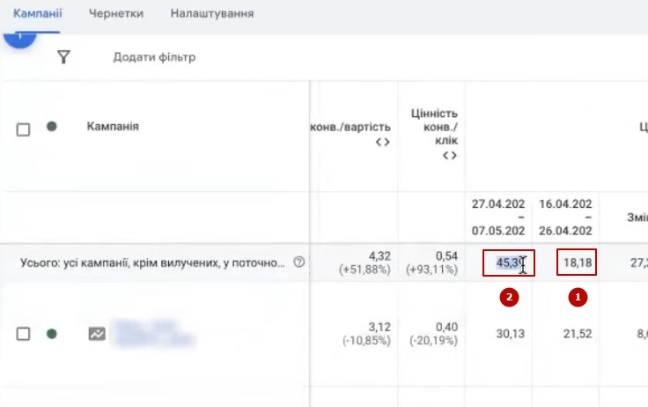The height and width of the screenshot is (407, 648).
Task: Click the funnel filter icon
Action: (x=64, y=58)
